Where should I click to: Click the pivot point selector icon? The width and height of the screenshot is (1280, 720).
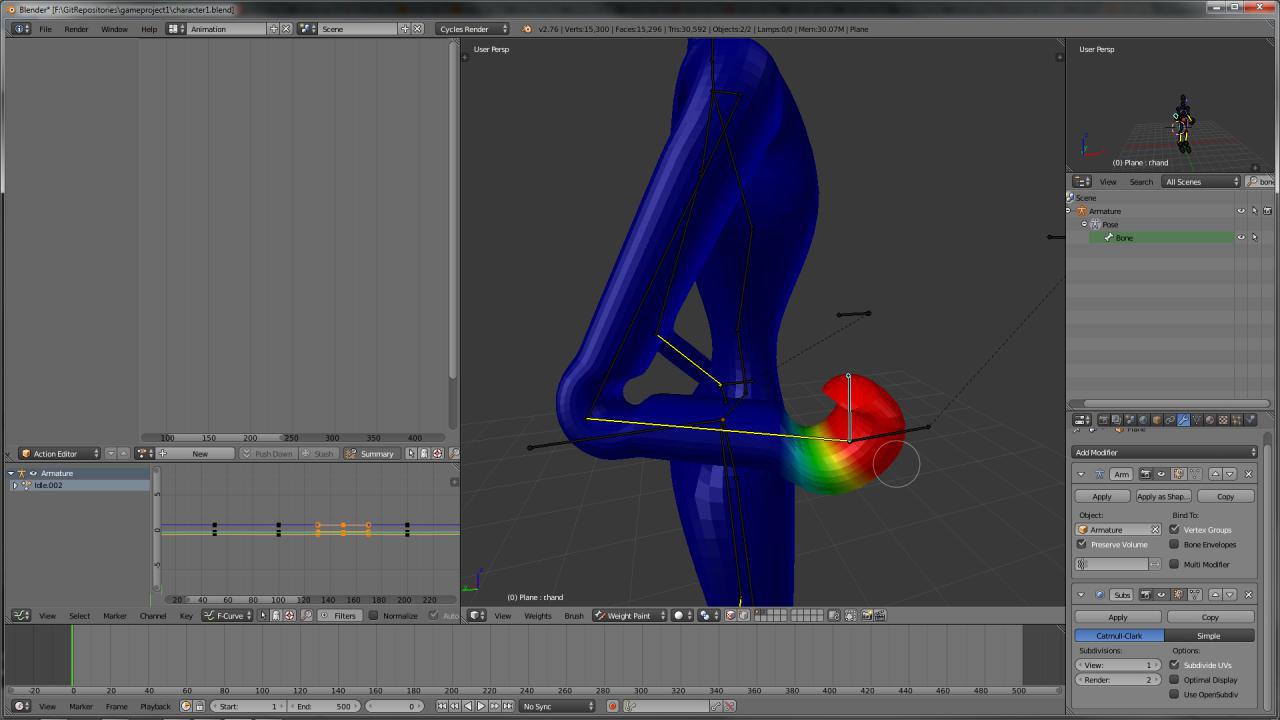[708, 616]
